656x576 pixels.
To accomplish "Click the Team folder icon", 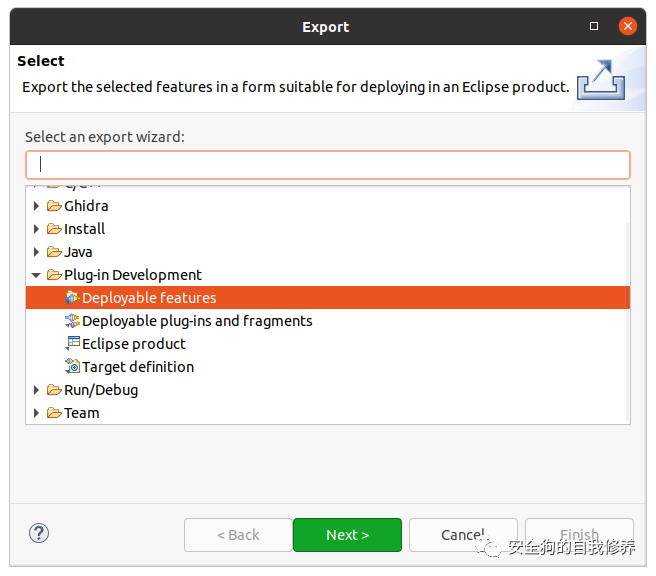I will tap(54, 413).
